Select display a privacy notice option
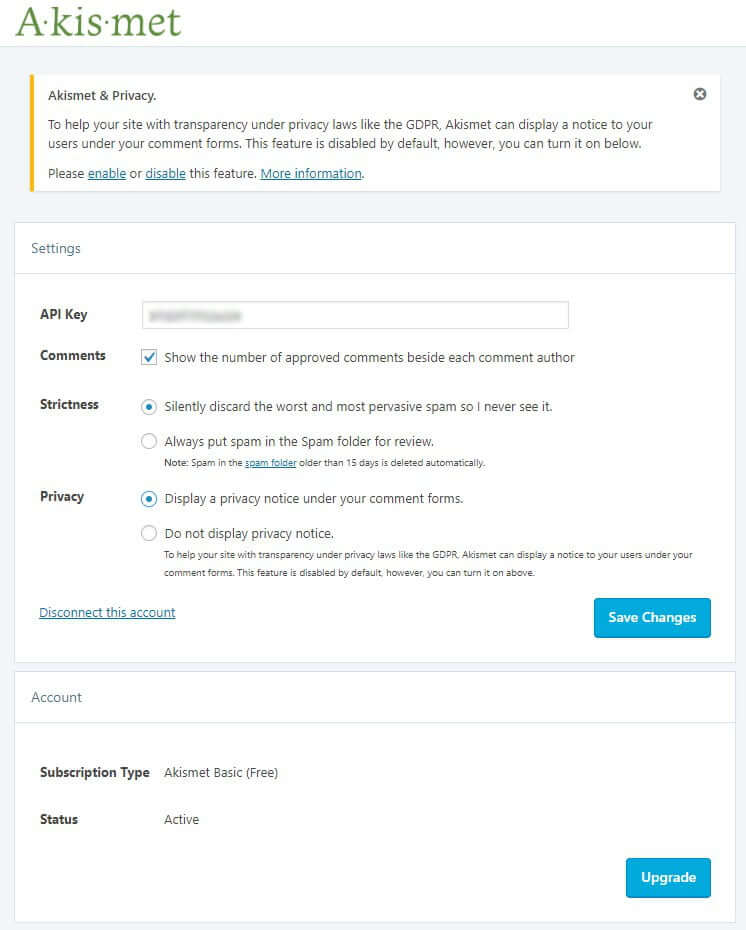The height and width of the screenshot is (930, 746). pos(149,499)
